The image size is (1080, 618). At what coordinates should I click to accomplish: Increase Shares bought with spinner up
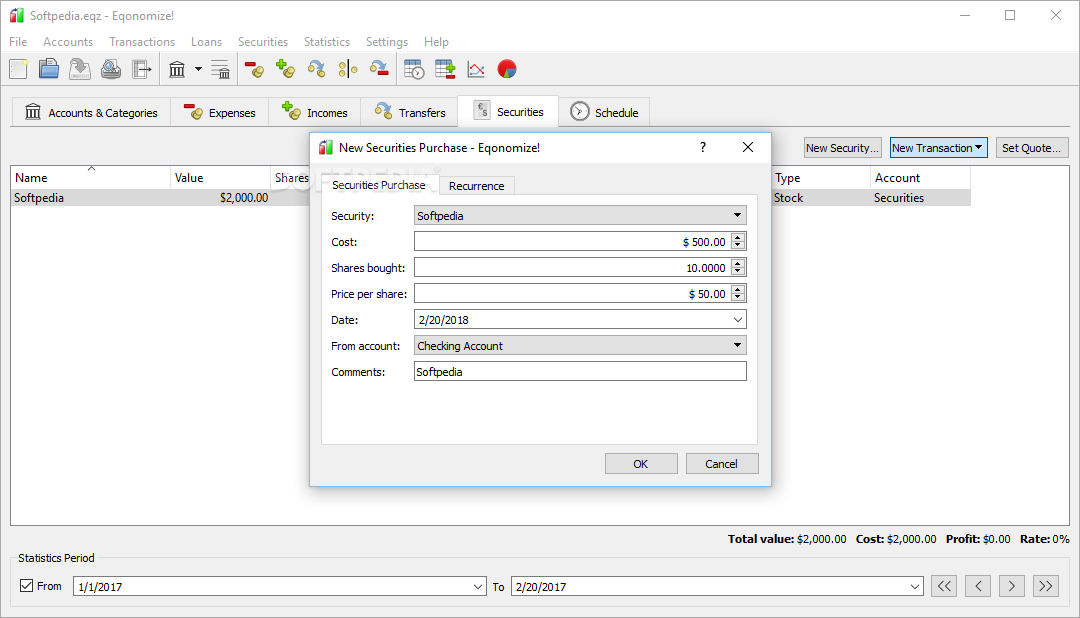[738, 264]
